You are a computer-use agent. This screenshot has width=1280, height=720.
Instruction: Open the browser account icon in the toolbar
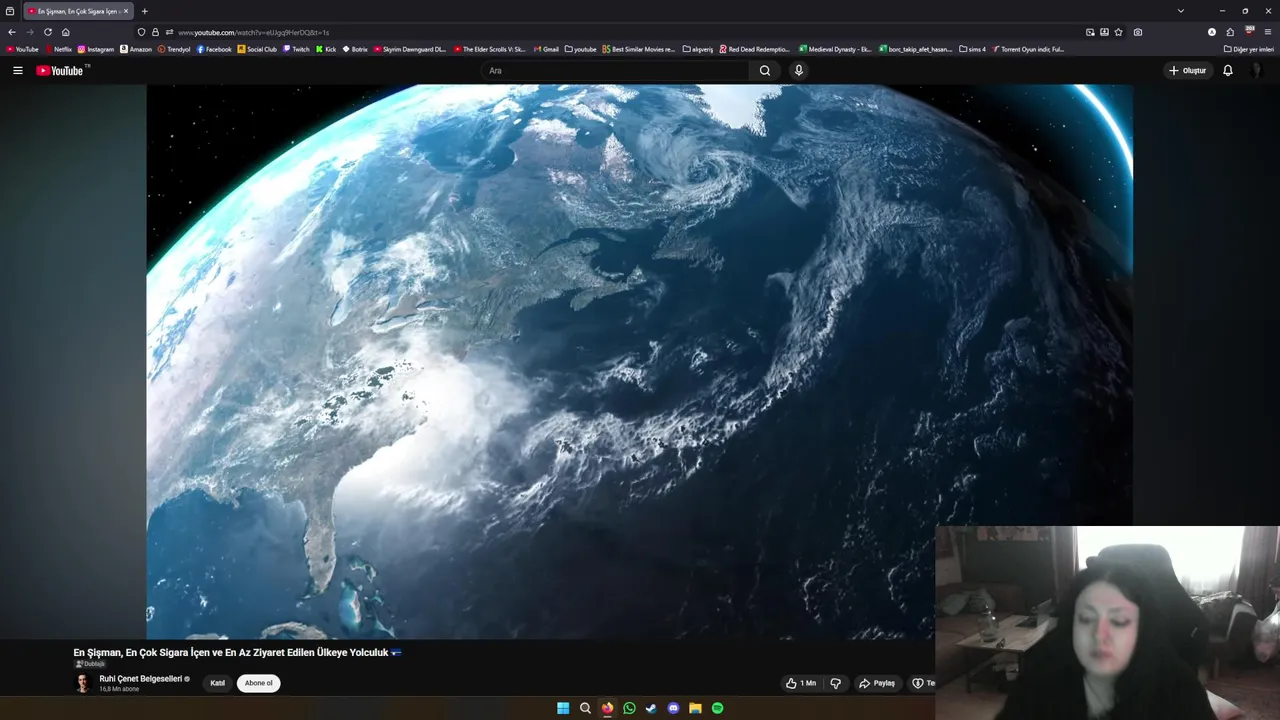[x=1212, y=32]
